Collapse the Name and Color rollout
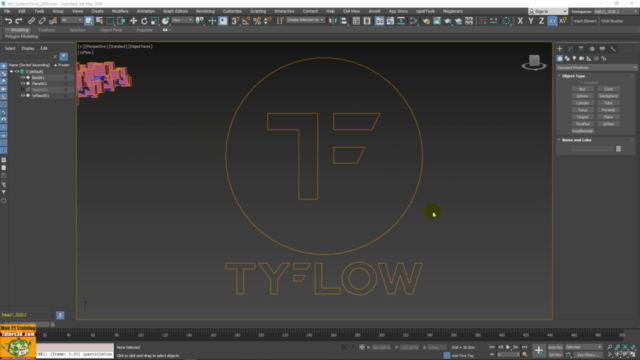Screen dimensions: 640x360 coord(576,140)
